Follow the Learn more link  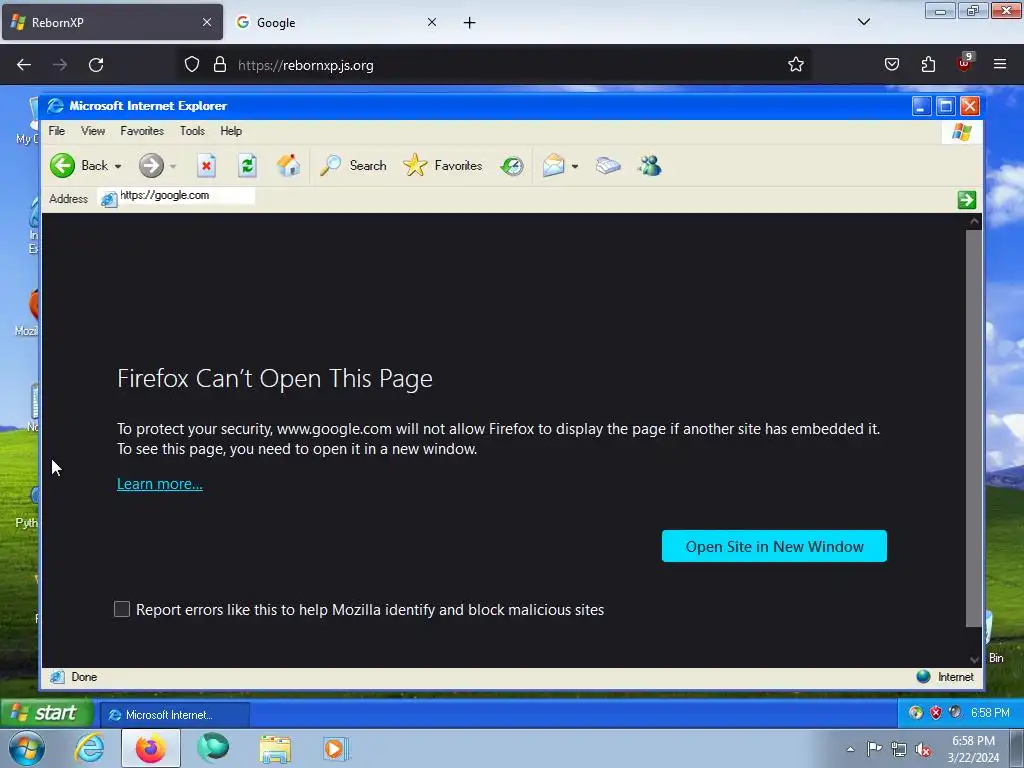(160, 484)
